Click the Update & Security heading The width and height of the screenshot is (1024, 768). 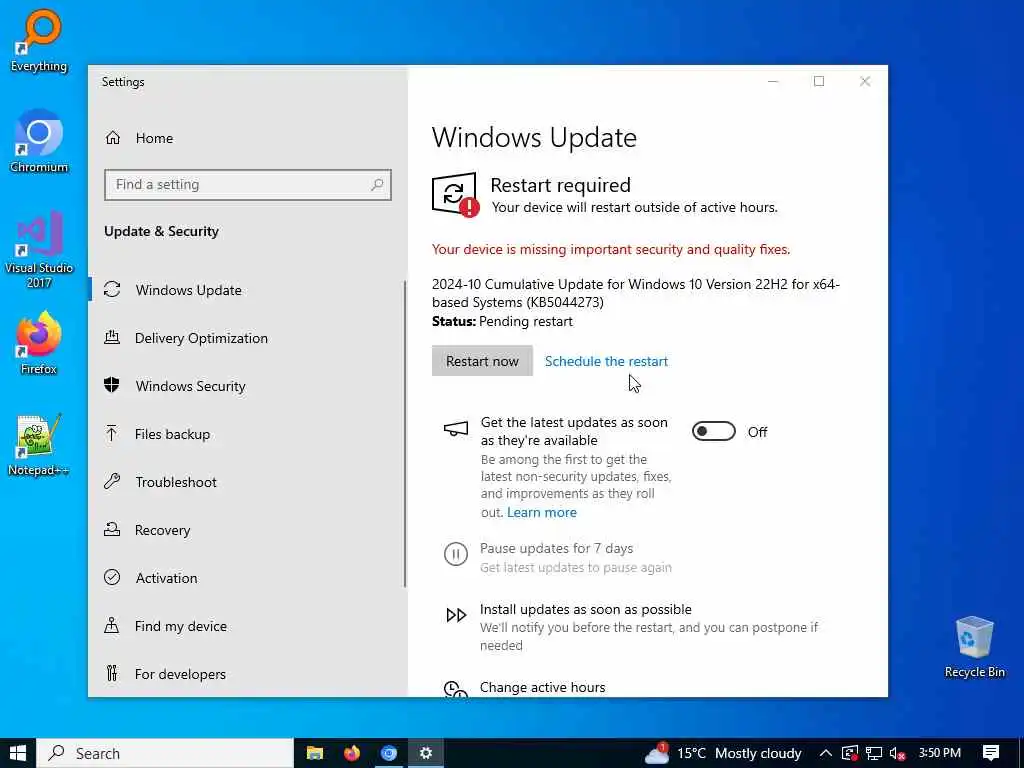click(161, 231)
